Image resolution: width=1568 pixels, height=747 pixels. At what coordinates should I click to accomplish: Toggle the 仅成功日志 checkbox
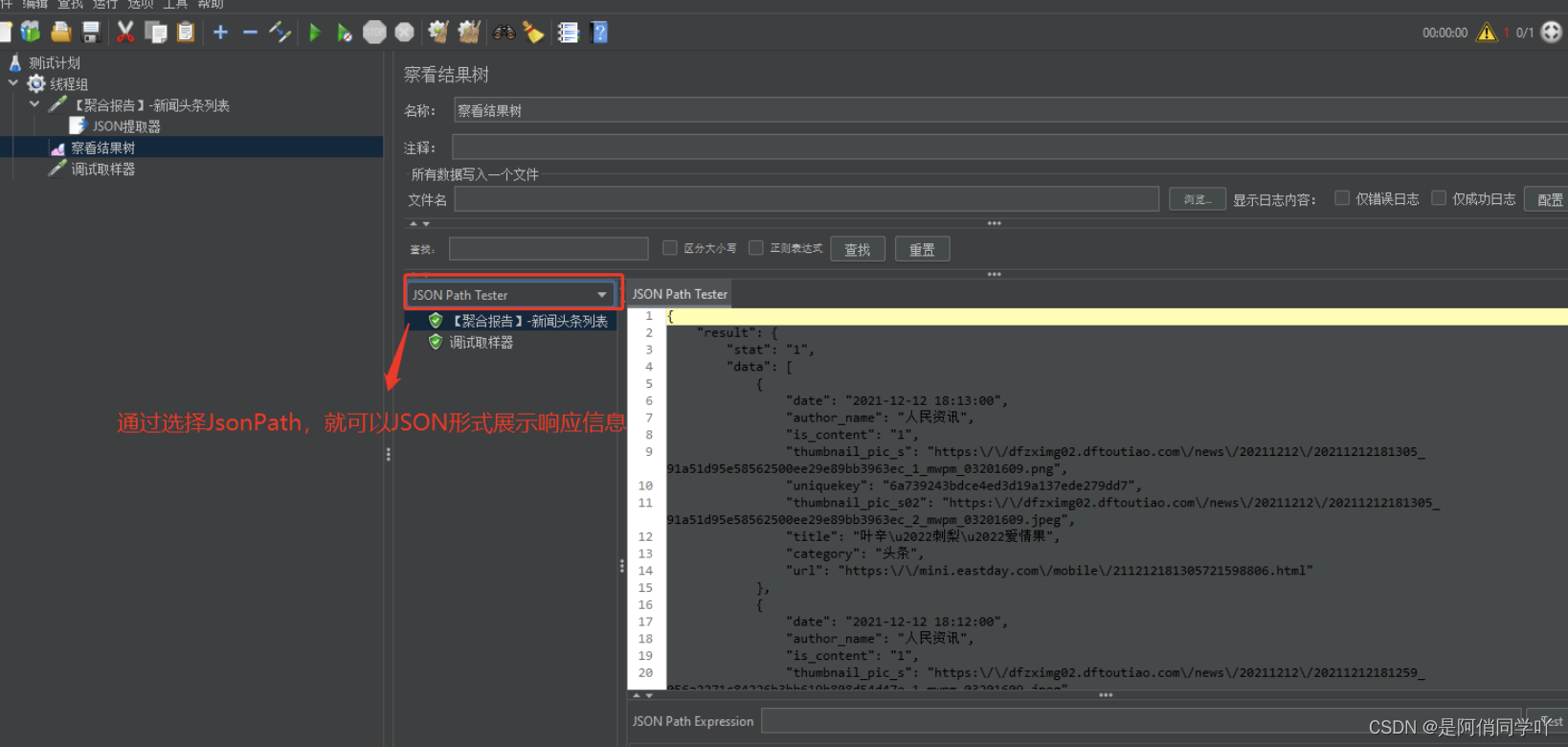pyautogui.click(x=1439, y=198)
